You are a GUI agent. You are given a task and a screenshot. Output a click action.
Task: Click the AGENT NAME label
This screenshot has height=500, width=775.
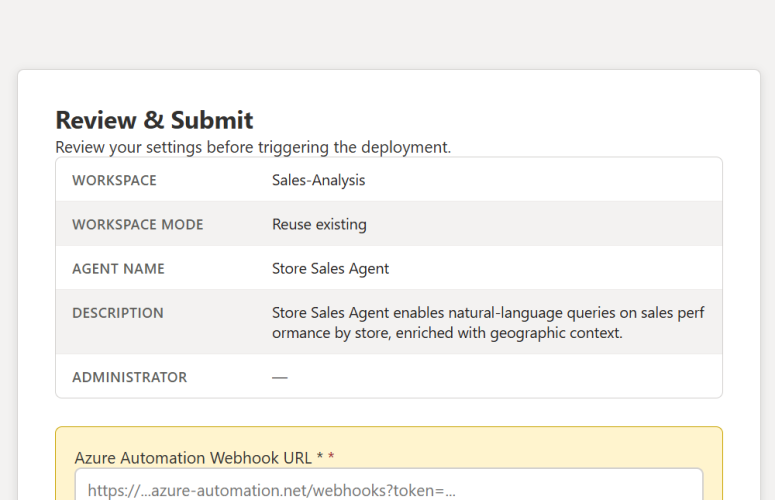point(118,269)
